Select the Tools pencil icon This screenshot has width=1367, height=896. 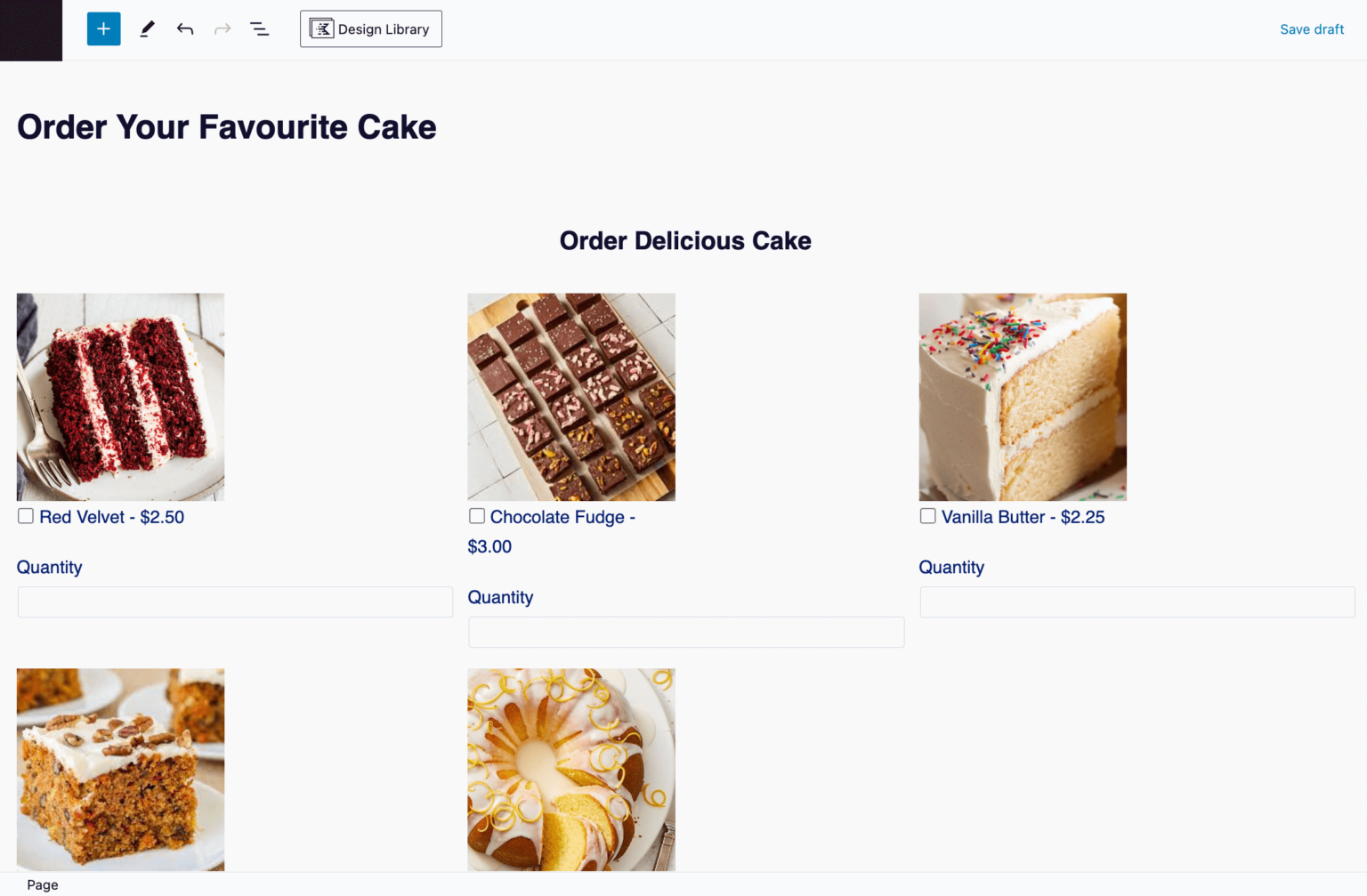(x=146, y=28)
